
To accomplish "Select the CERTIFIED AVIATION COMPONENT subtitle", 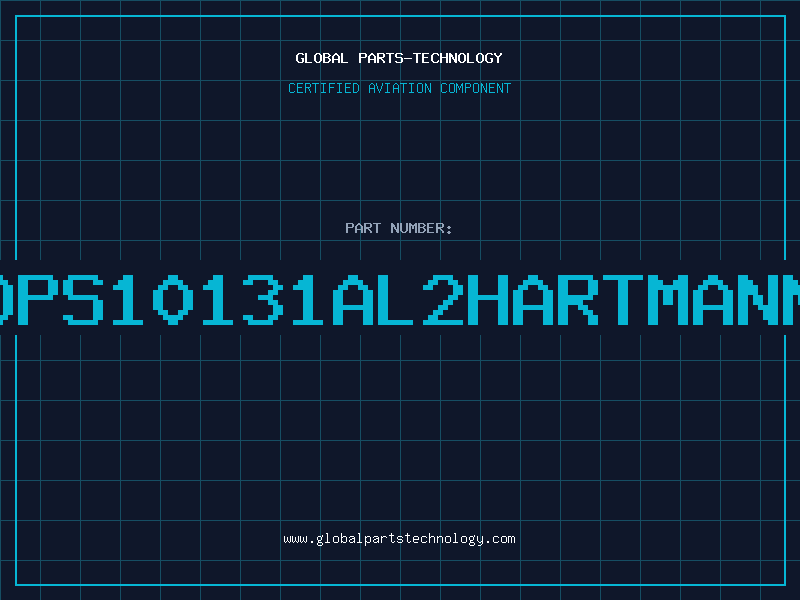I will tap(399, 88).
